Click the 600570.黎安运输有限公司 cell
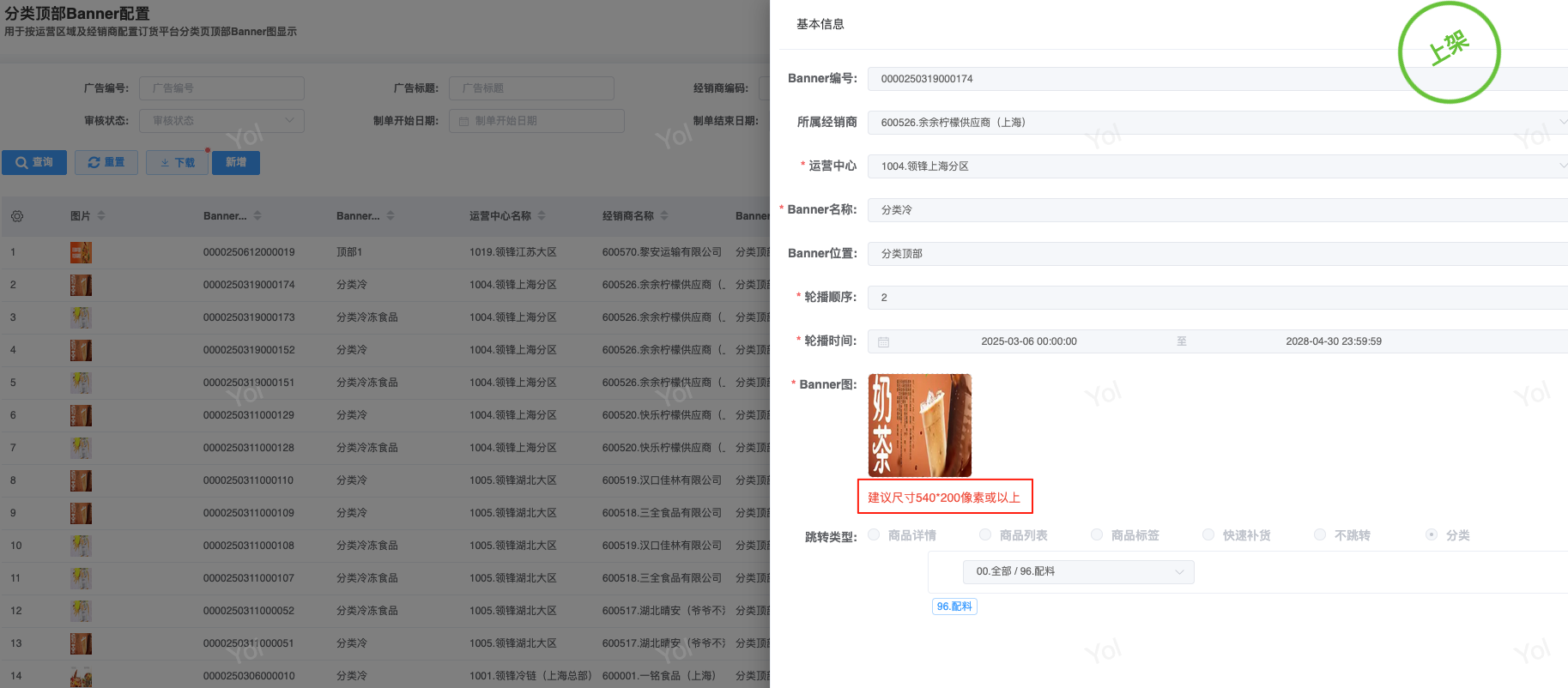This screenshot has height=688, width=1568. tap(663, 252)
